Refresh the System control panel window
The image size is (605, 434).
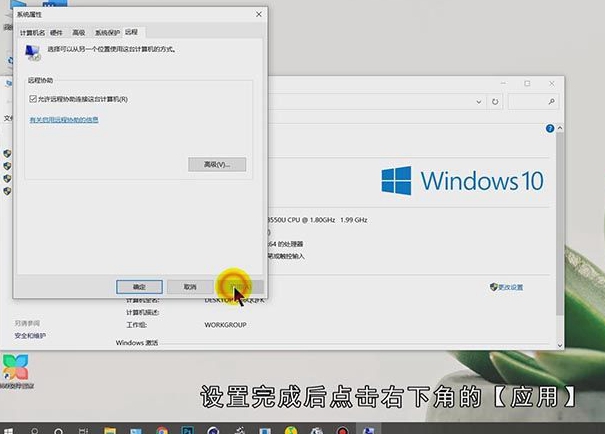[x=495, y=102]
